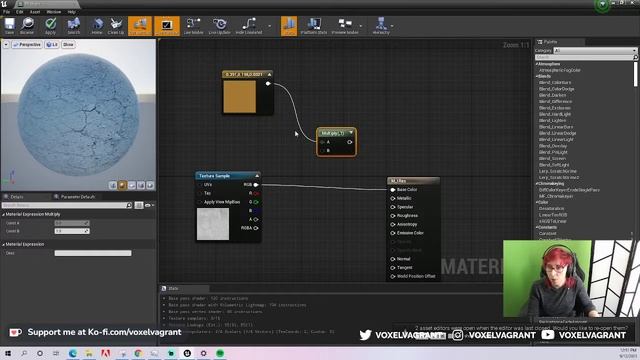640x360 pixels.
Task: Open the Palette Category dropdown
Action: [595, 51]
